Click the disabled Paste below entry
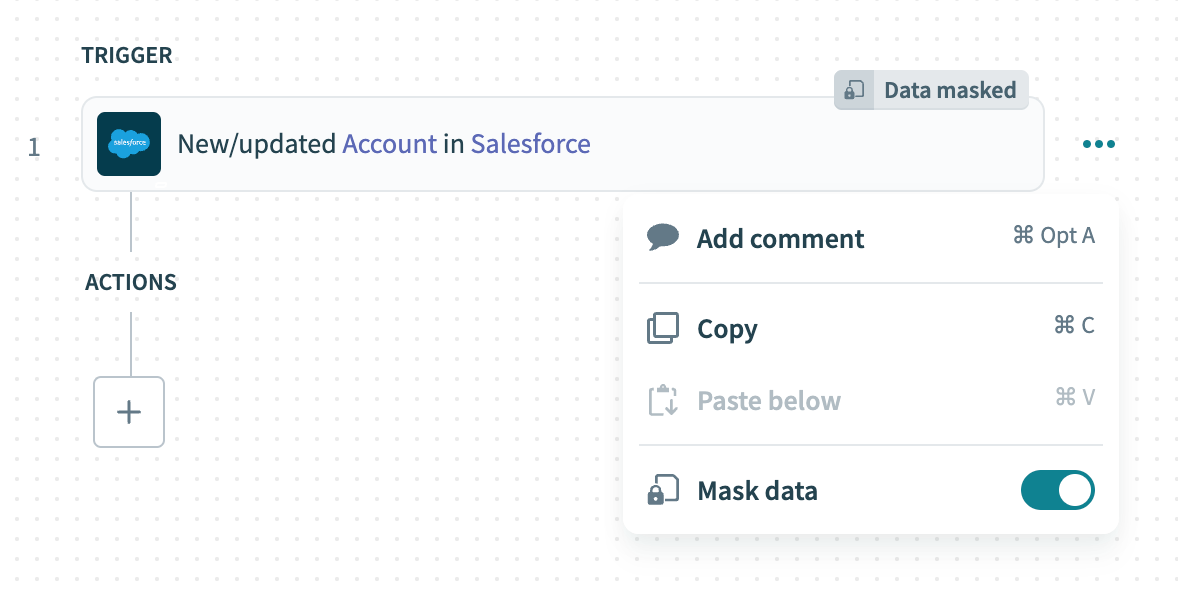This screenshot has width=1178, height=595. pyautogui.click(x=768, y=400)
